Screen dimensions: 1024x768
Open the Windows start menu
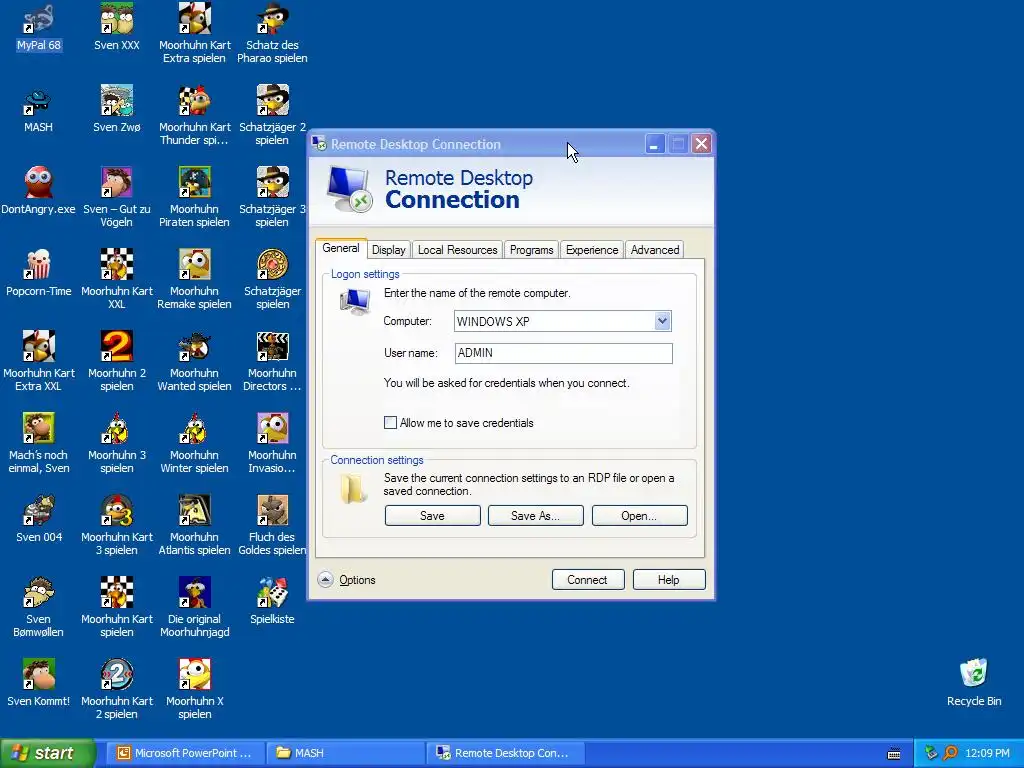click(x=48, y=753)
